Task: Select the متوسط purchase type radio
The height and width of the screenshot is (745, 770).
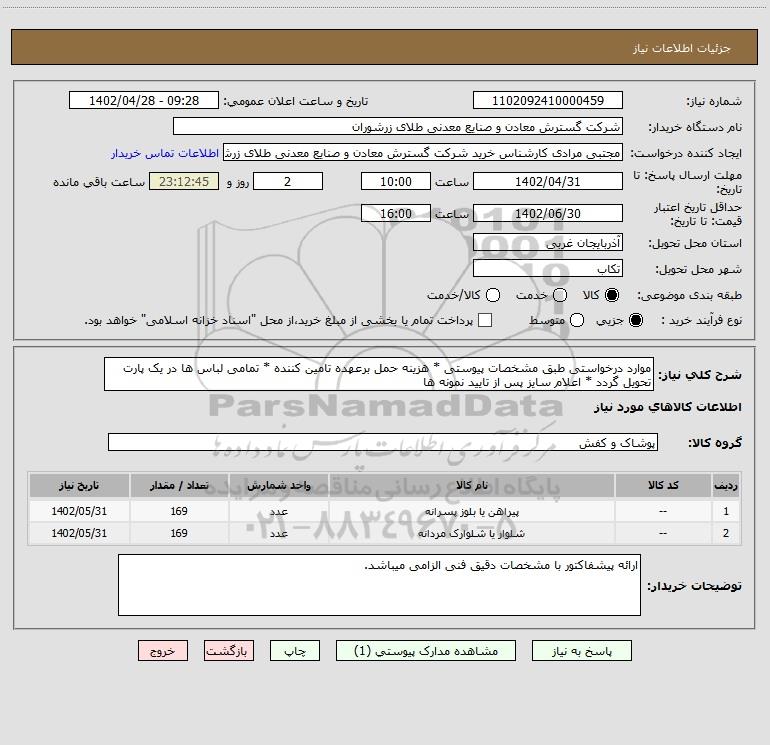Action: pos(577,320)
